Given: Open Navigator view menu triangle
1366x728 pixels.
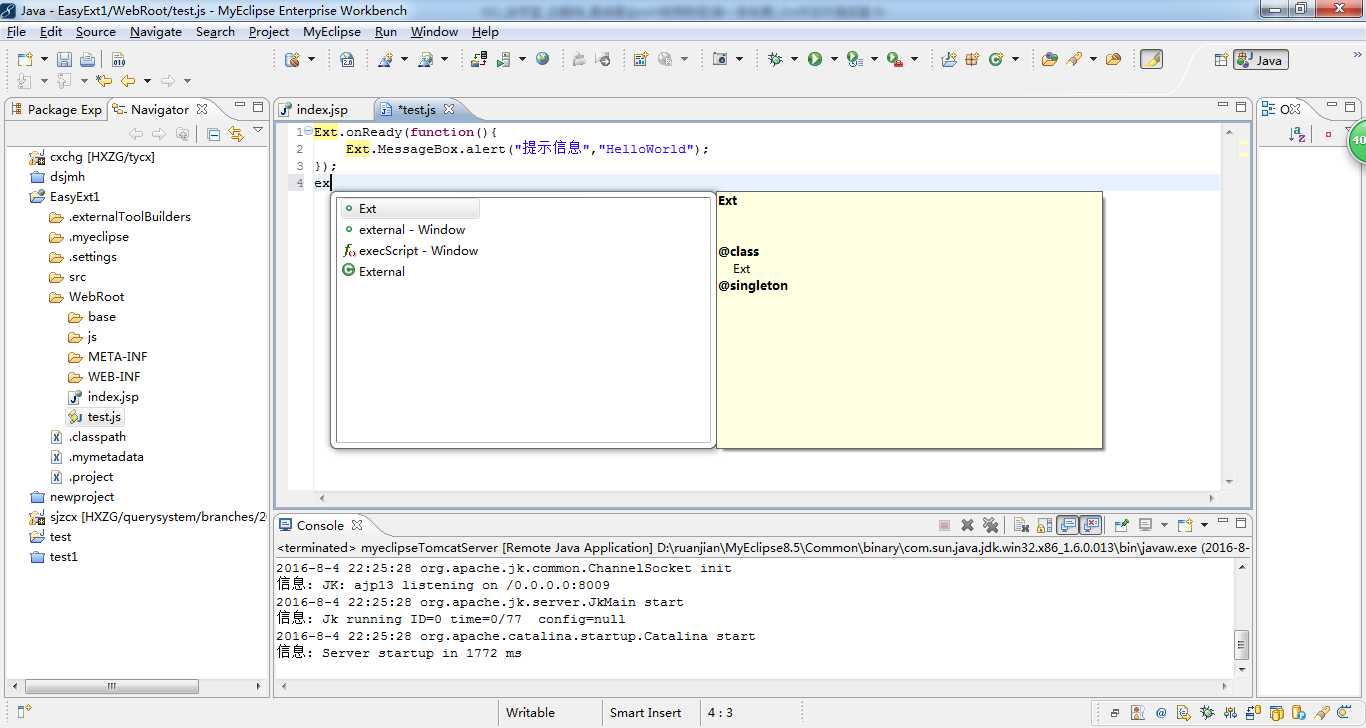Looking at the screenshot, I should [x=258, y=130].
